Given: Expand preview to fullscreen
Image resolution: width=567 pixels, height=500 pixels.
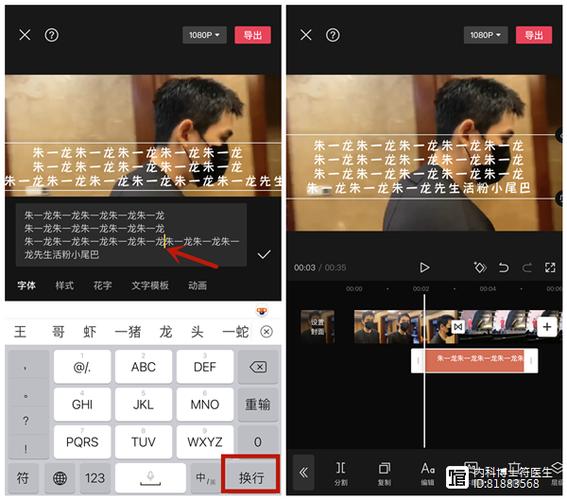Looking at the screenshot, I should coord(550,268).
